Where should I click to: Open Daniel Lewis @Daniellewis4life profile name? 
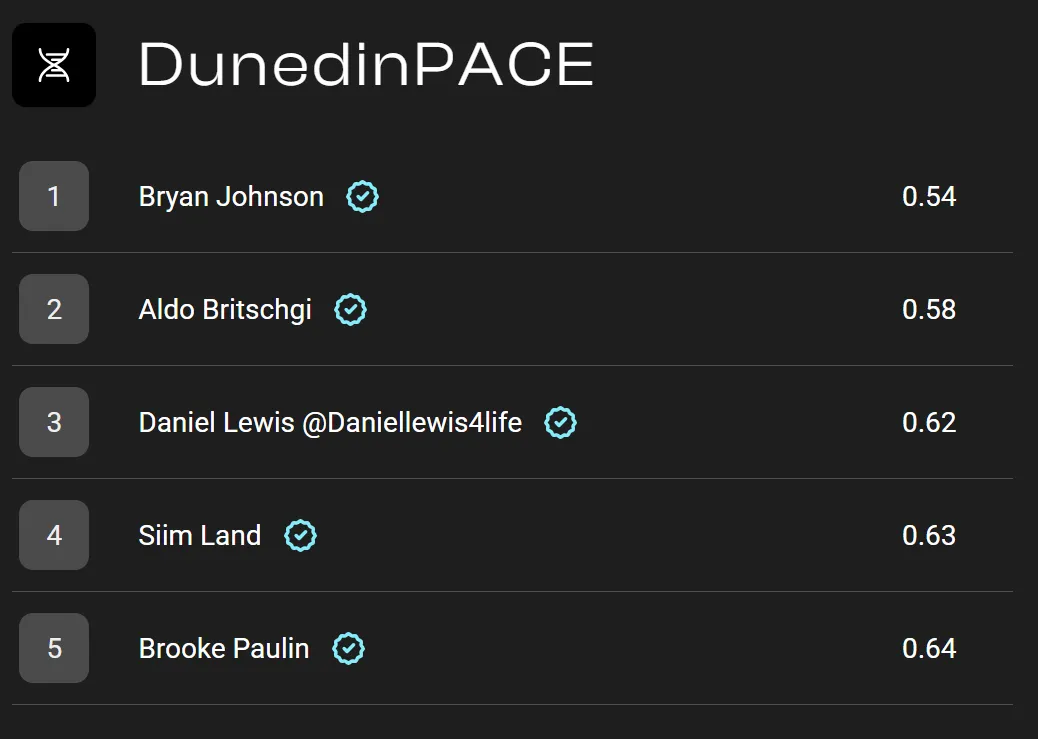pyautogui.click(x=330, y=422)
